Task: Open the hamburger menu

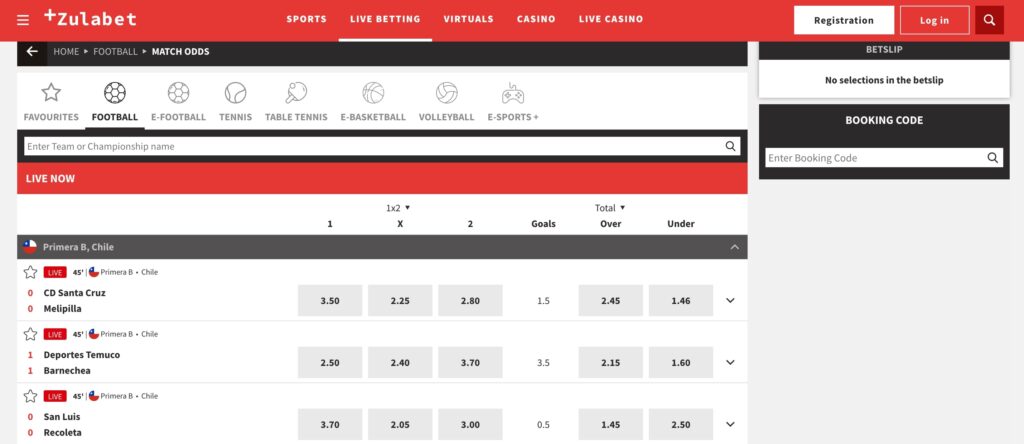Action: click(x=23, y=20)
